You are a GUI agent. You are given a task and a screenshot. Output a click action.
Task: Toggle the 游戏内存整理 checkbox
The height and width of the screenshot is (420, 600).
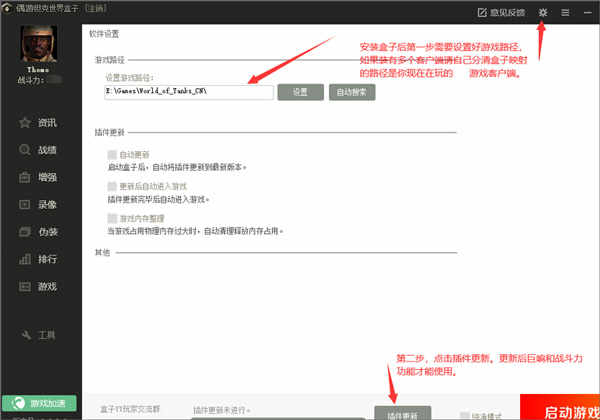click(112, 218)
